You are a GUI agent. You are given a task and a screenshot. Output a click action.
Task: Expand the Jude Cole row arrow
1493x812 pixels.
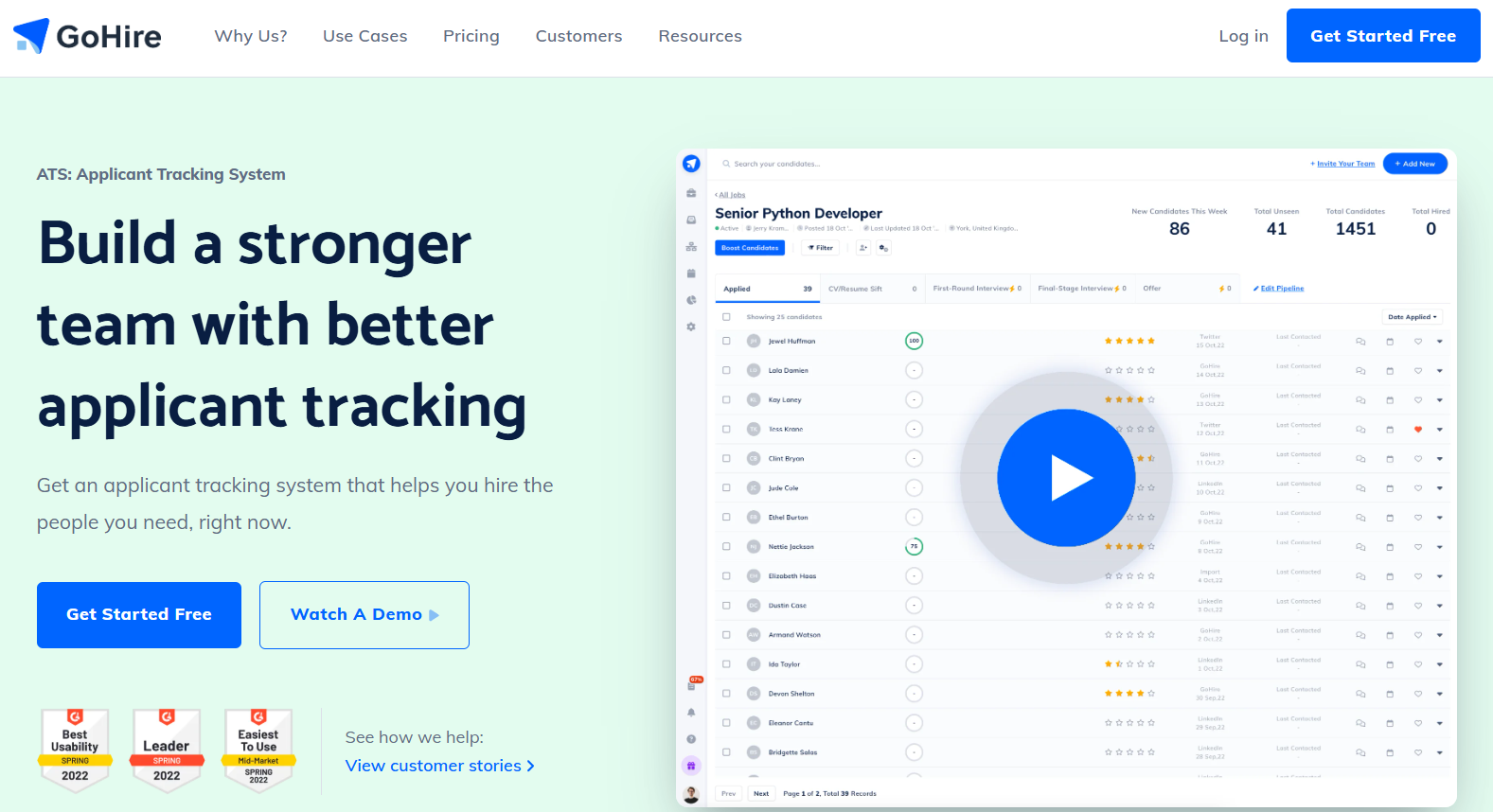[1440, 488]
